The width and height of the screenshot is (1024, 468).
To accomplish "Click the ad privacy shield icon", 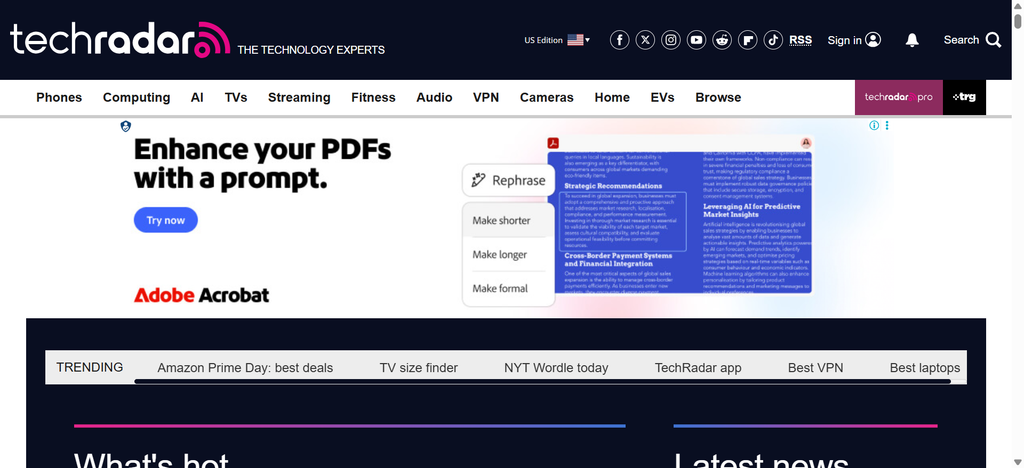I will tap(125, 126).
